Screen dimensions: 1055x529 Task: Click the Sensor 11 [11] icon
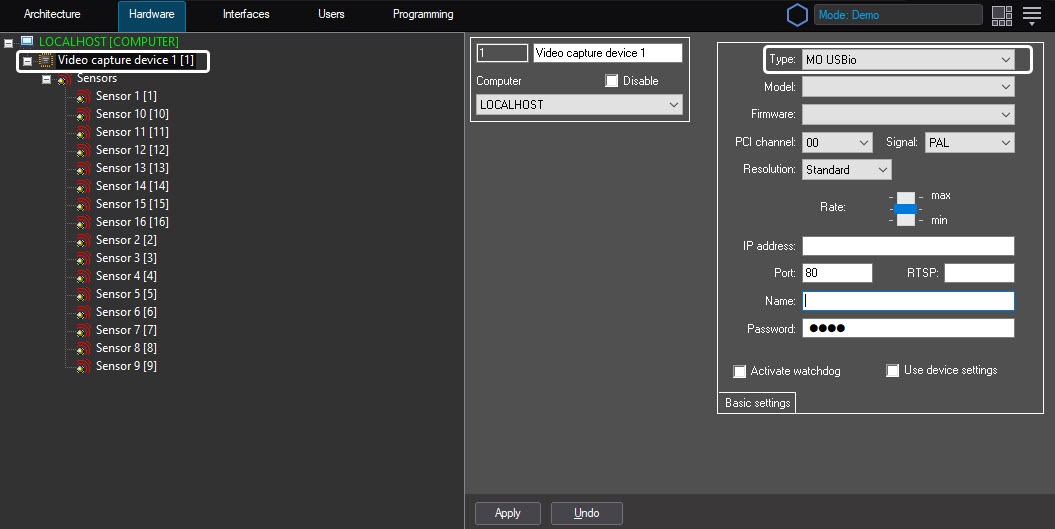click(83, 133)
